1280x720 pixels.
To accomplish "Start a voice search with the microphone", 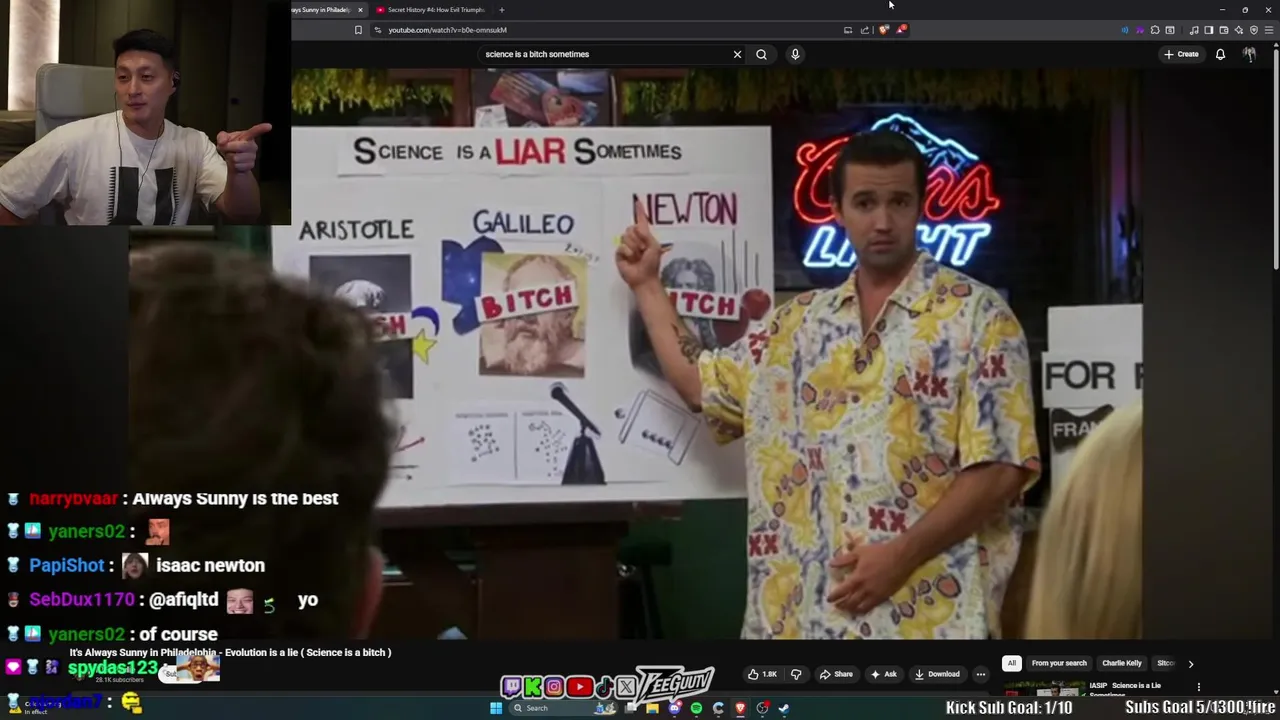I will 795,54.
